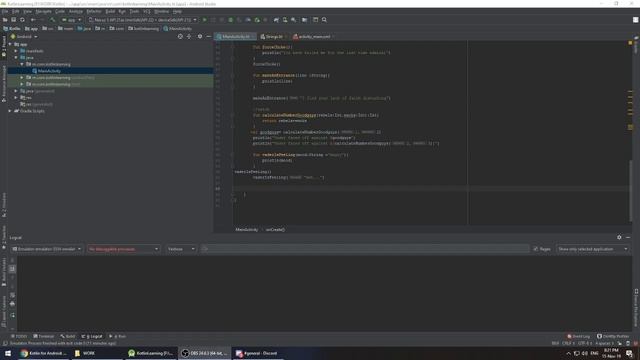Click the Project panel target/locate icon
The image size is (640, 360).
(x=180, y=36)
